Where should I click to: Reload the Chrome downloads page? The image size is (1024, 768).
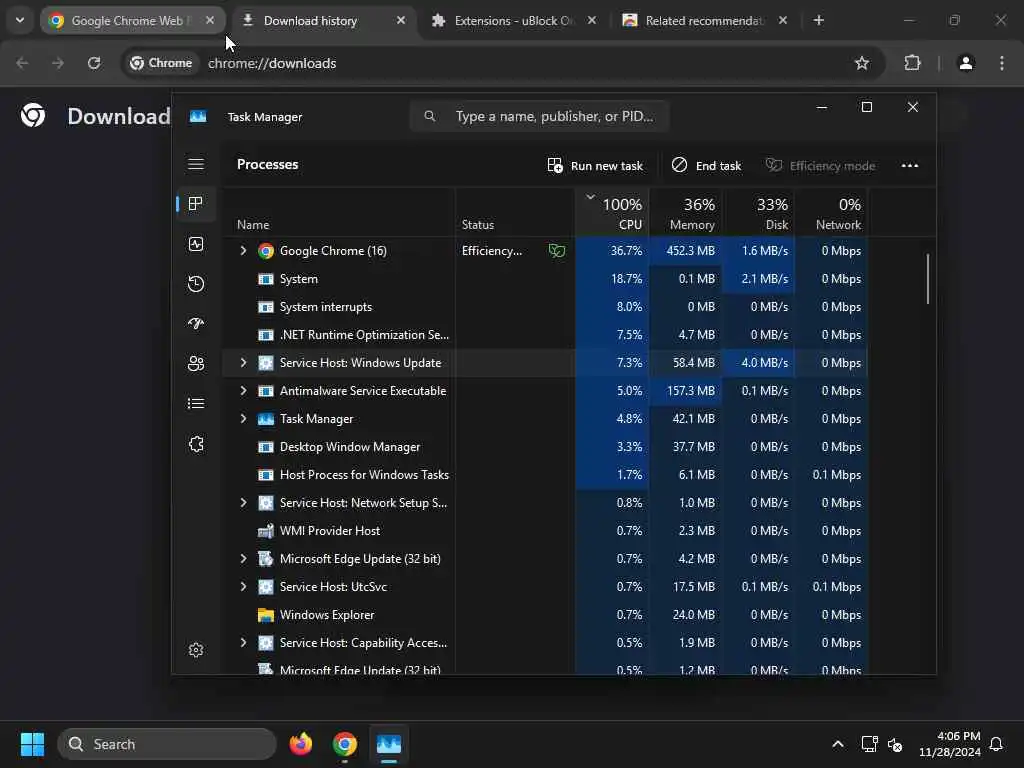pyautogui.click(x=94, y=63)
